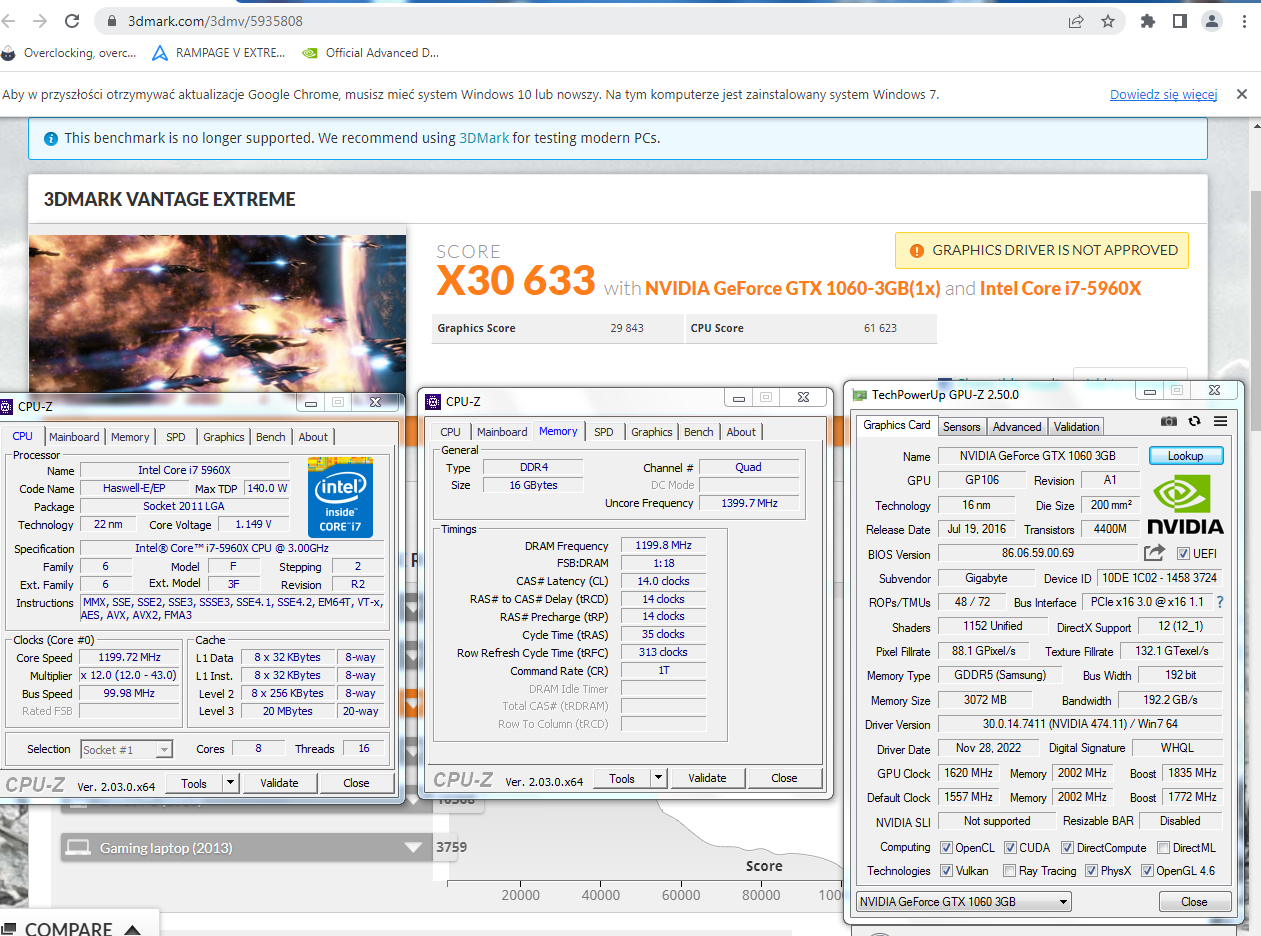Toggle the Ray Tracing checkbox
This screenshot has height=936, width=1261.
click(1010, 871)
